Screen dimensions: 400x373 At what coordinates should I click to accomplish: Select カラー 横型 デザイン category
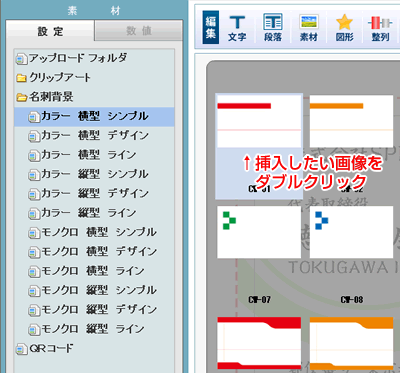pos(94,136)
